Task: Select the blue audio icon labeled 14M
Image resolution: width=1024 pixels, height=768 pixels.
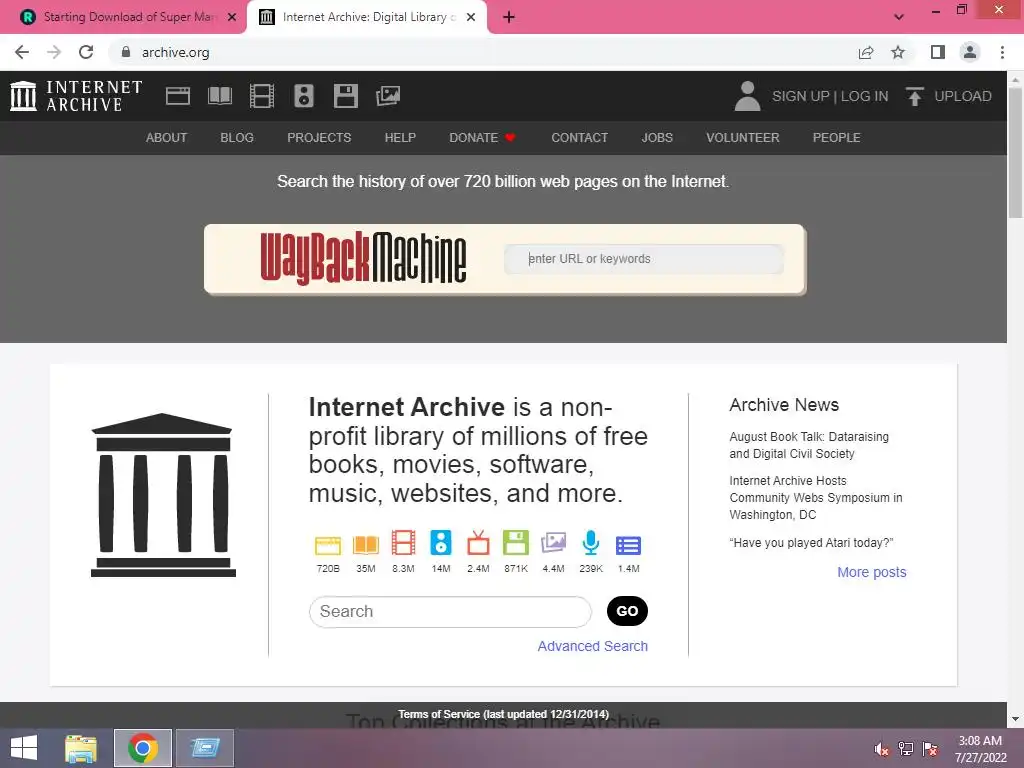Action: coord(441,543)
